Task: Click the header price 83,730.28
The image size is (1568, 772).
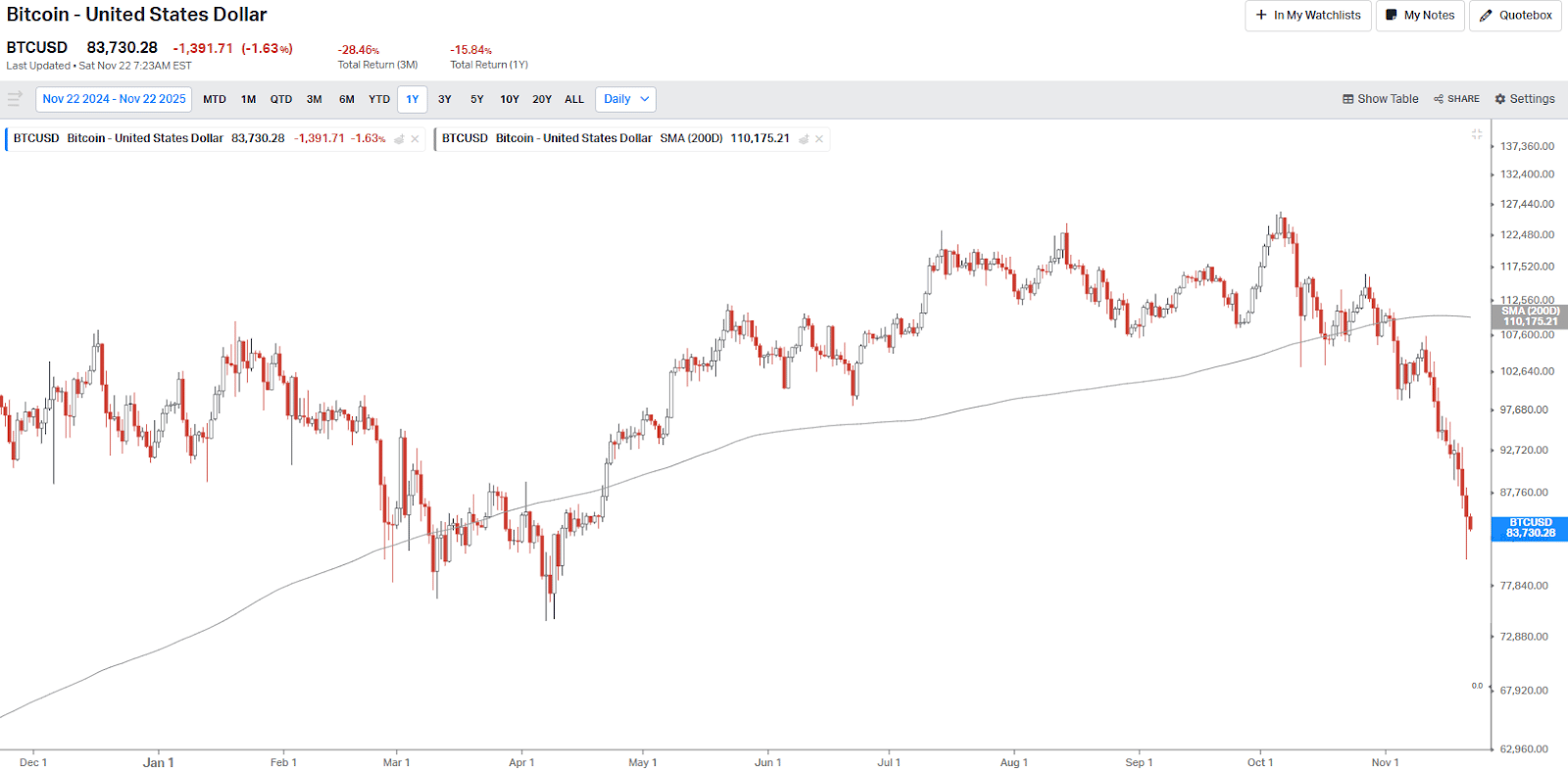Action: click(122, 47)
